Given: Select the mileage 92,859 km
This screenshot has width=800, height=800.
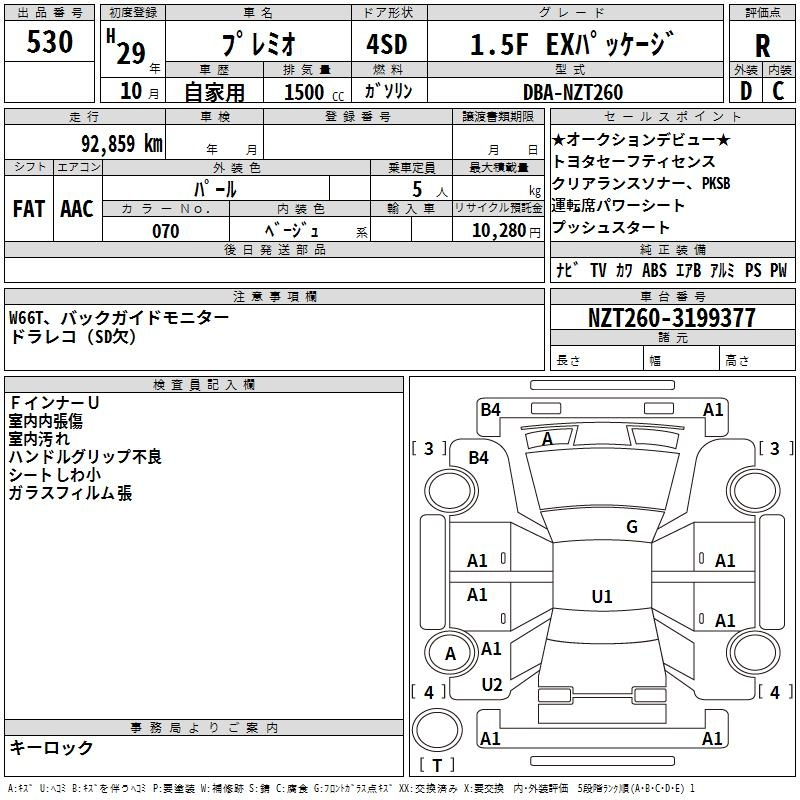Looking at the screenshot, I should coord(122,143).
